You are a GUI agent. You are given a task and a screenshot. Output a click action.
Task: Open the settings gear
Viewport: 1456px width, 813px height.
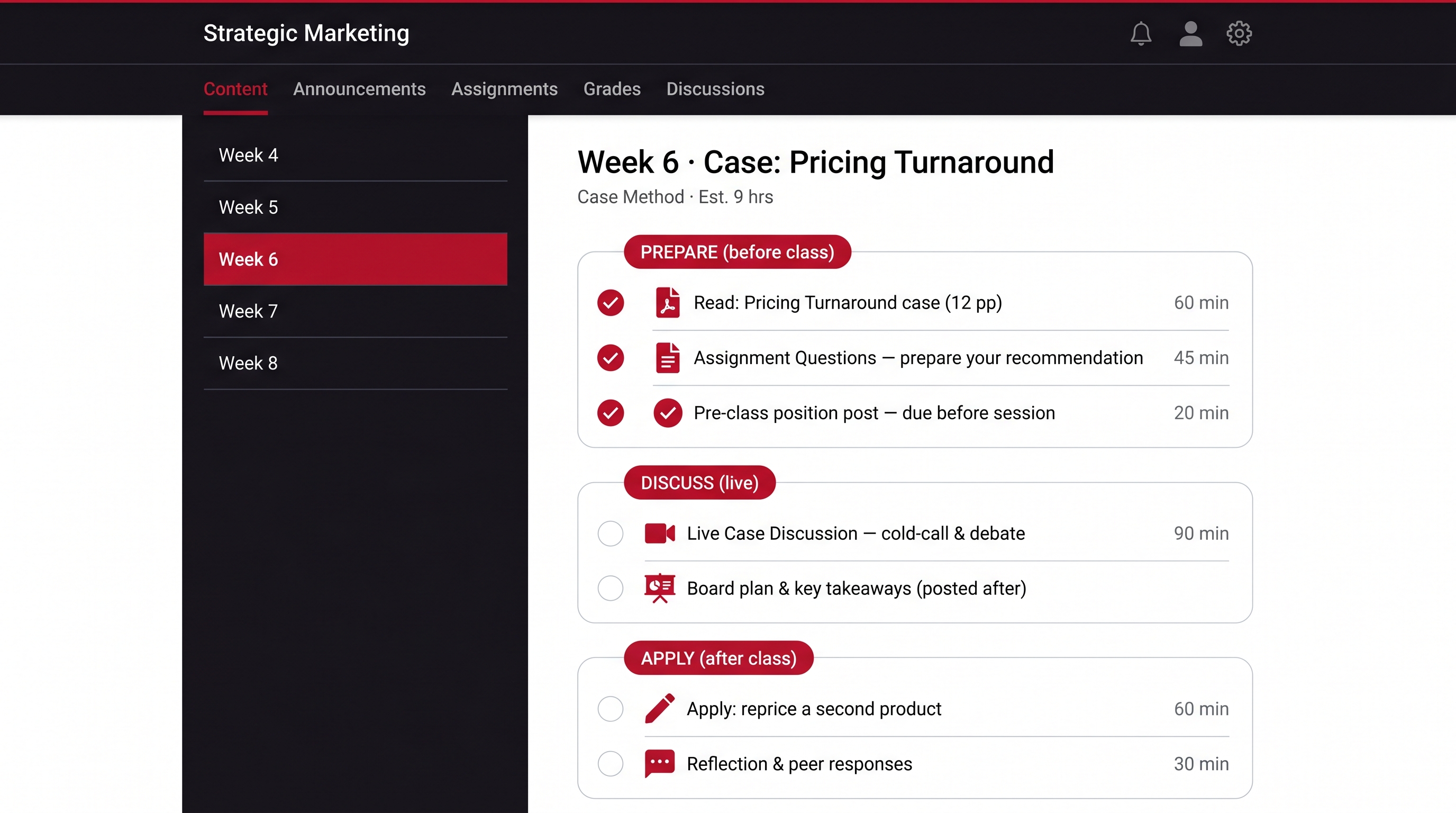(x=1239, y=33)
